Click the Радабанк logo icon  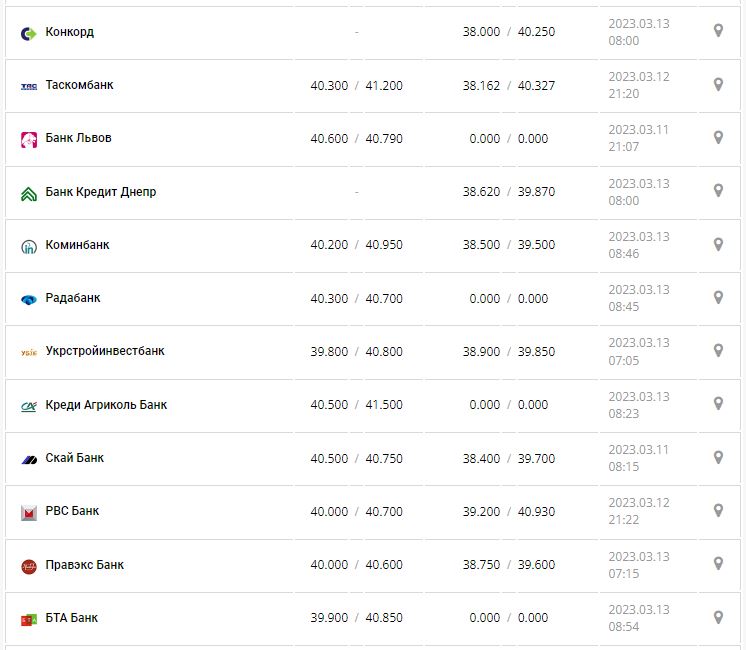click(x=29, y=299)
